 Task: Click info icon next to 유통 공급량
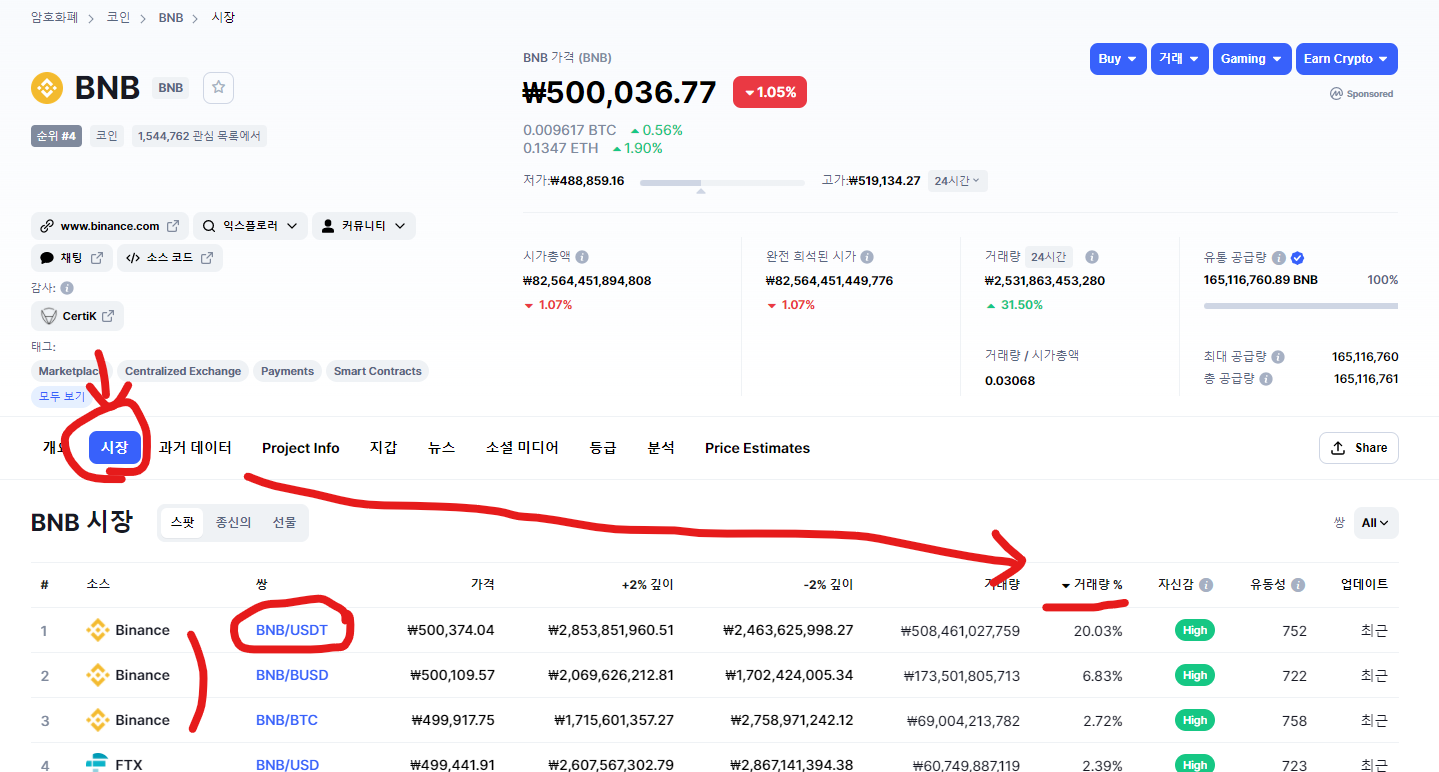tap(1278, 257)
